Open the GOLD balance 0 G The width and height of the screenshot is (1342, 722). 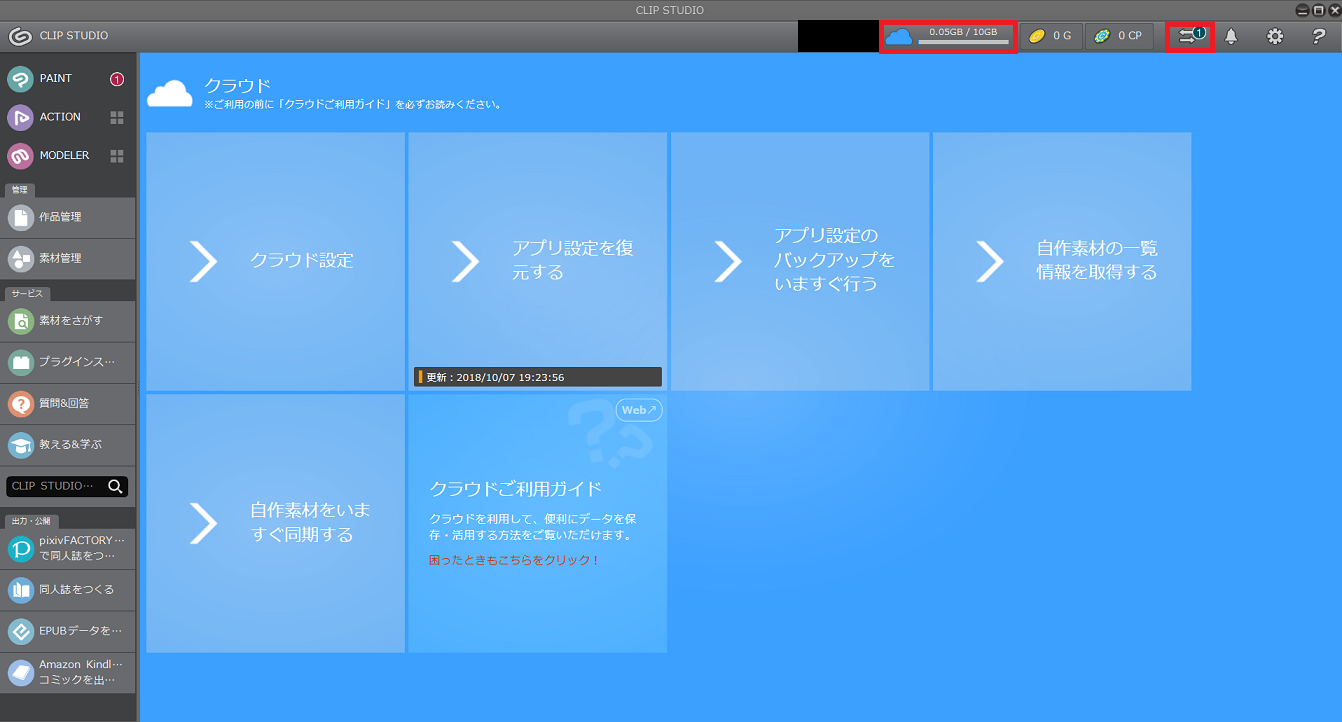click(x=1051, y=36)
